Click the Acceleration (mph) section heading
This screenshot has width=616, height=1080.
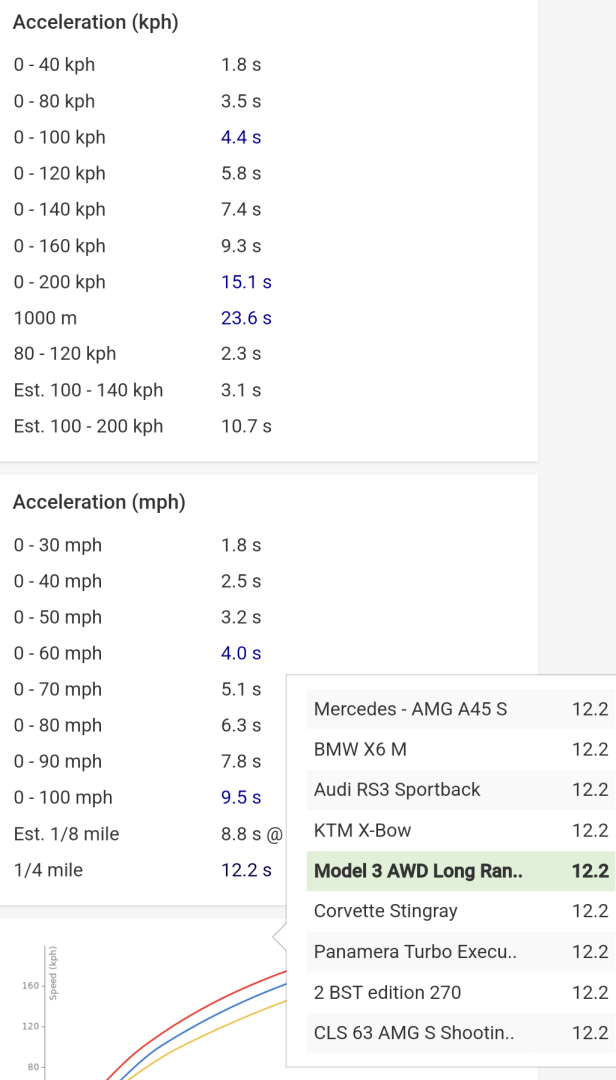coord(99,502)
